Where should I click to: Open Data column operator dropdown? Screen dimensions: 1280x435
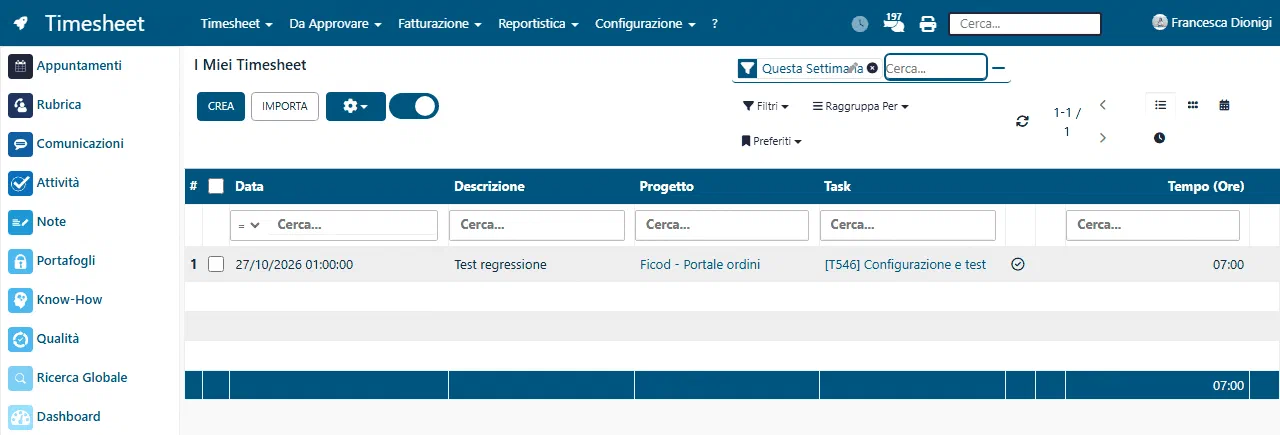(x=249, y=226)
